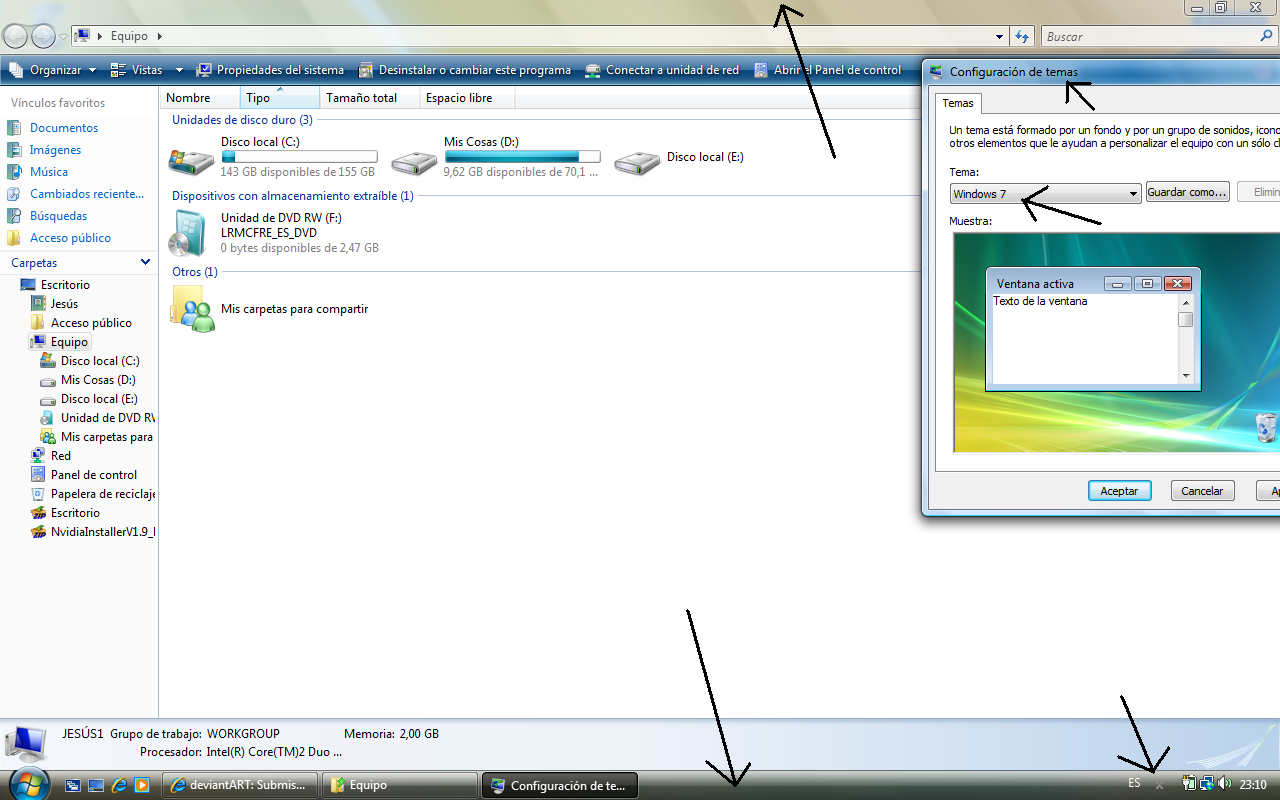Click the Back navigation arrow
Image resolution: width=1280 pixels, height=800 pixels.
click(x=16, y=37)
